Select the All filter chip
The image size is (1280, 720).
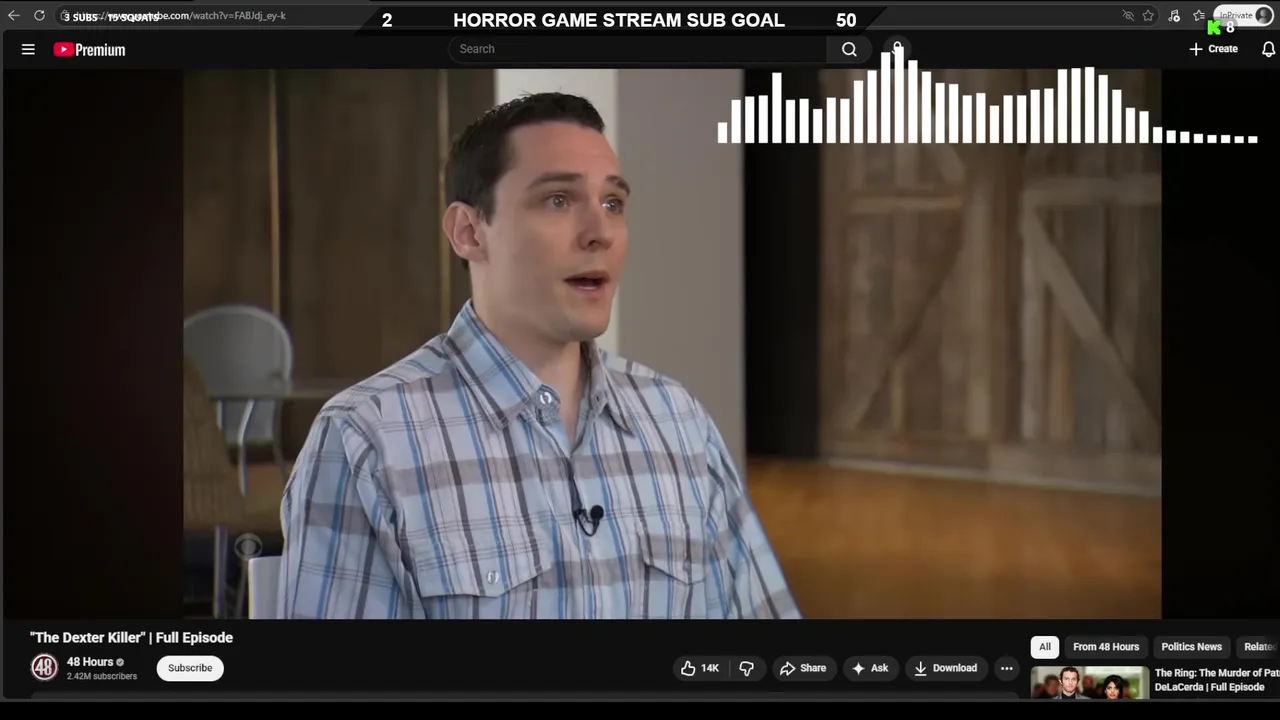pos(1045,647)
